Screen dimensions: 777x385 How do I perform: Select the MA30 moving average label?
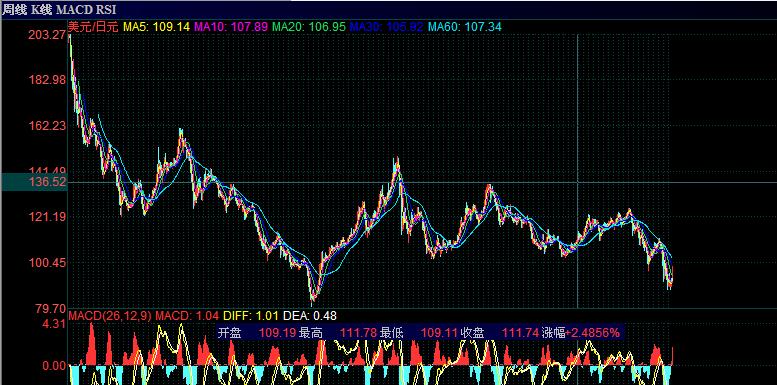coord(386,27)
